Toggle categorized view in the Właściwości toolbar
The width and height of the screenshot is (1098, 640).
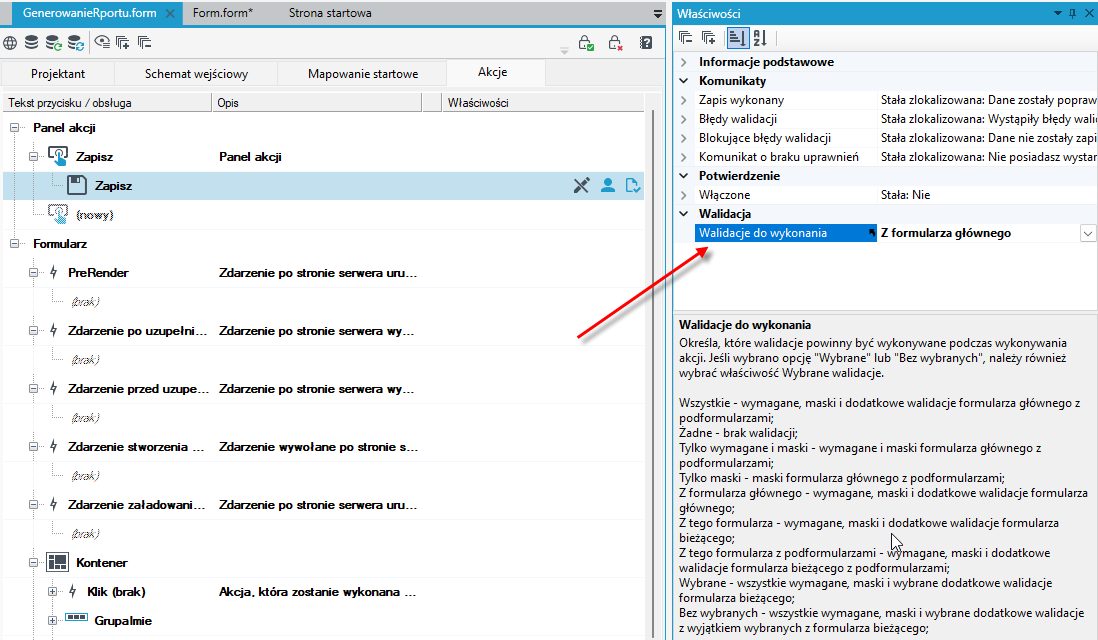737,38
